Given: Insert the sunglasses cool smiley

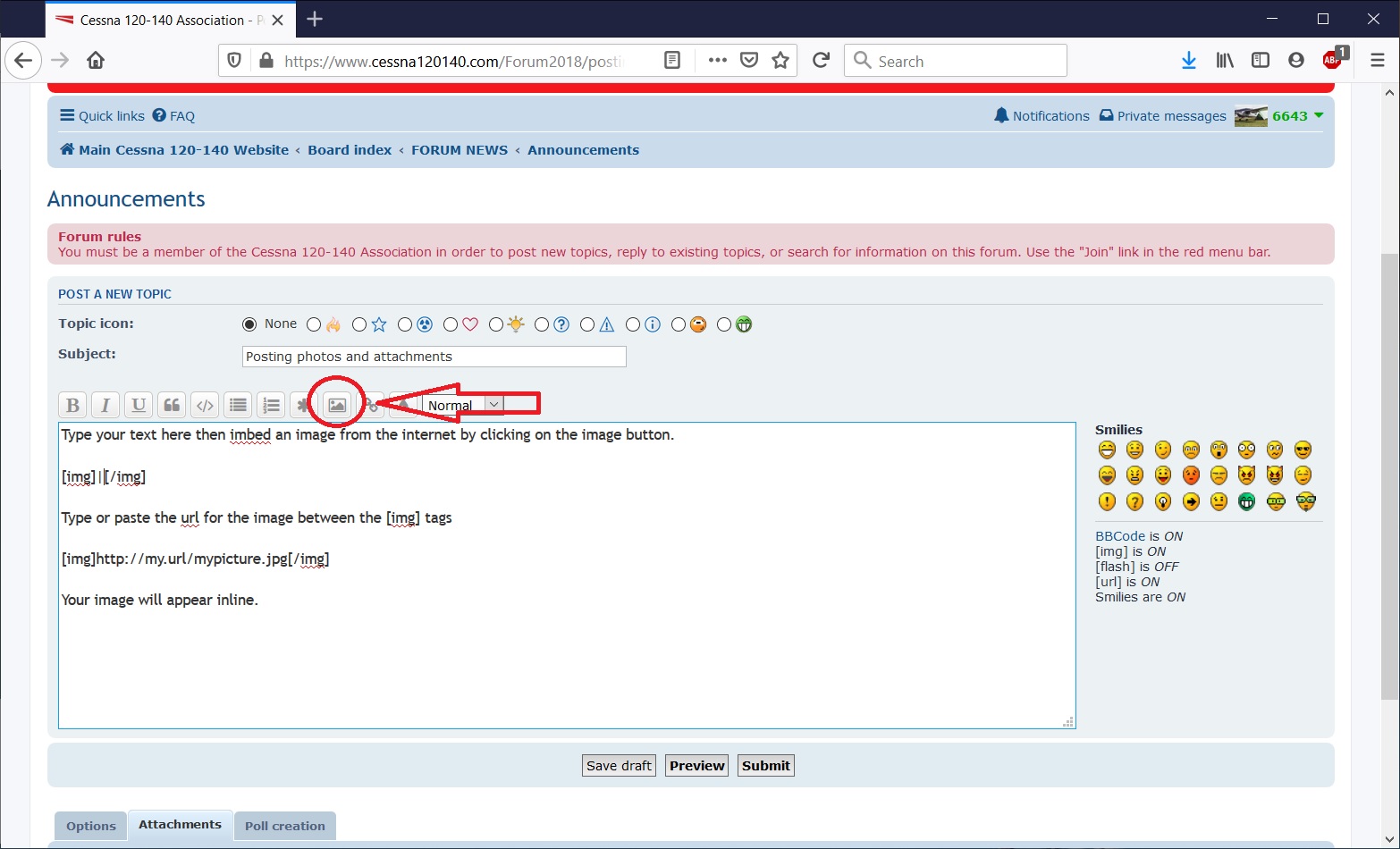Looking at the screenshot, I should [1303, 450].
